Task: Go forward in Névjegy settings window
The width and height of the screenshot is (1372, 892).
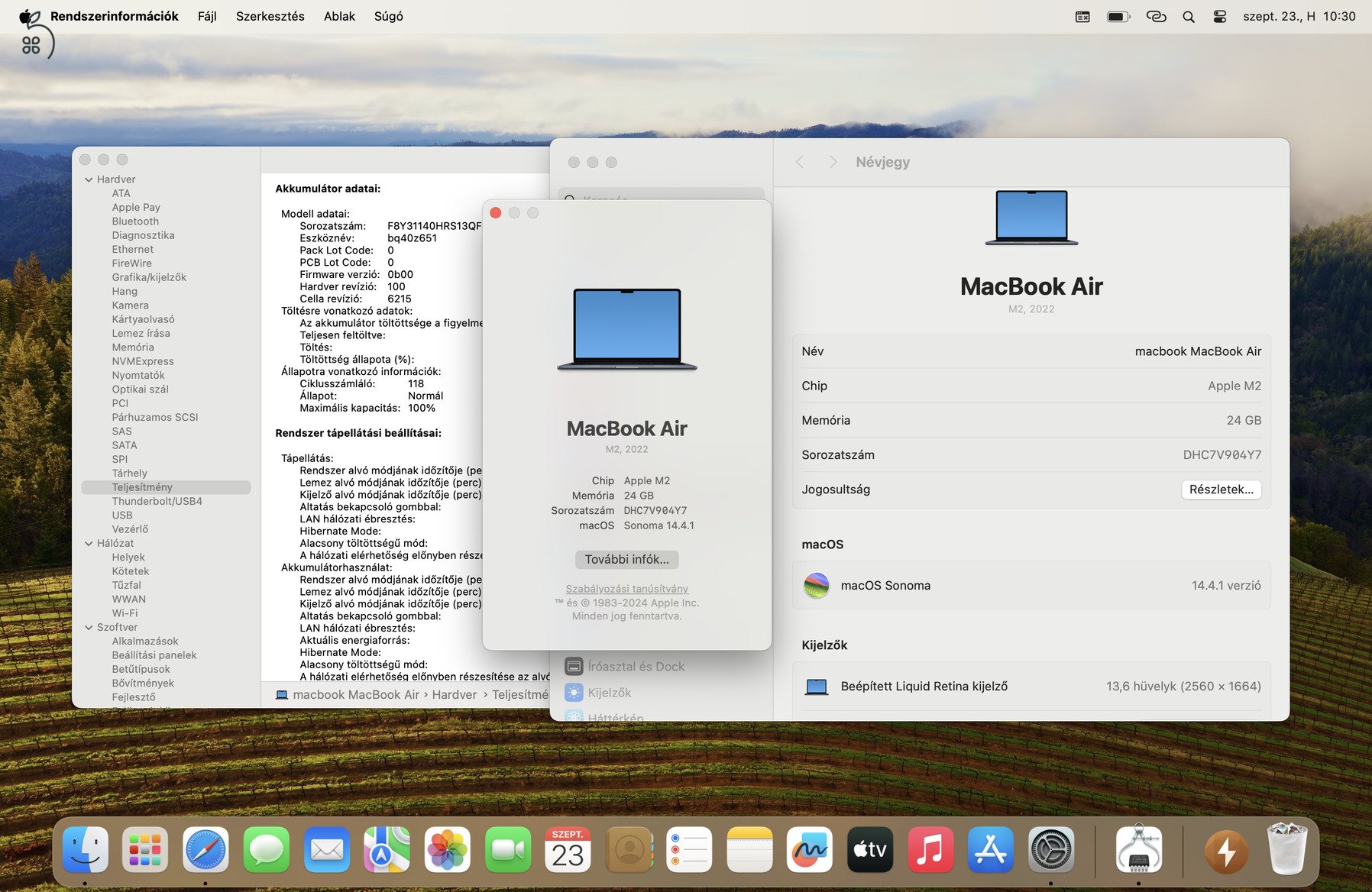Action: (833, 162)
